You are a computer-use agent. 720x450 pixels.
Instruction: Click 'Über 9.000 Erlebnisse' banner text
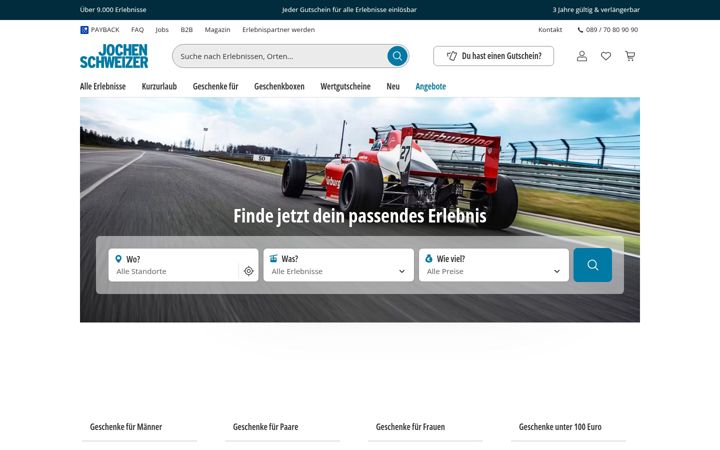(x=113, y=10)
